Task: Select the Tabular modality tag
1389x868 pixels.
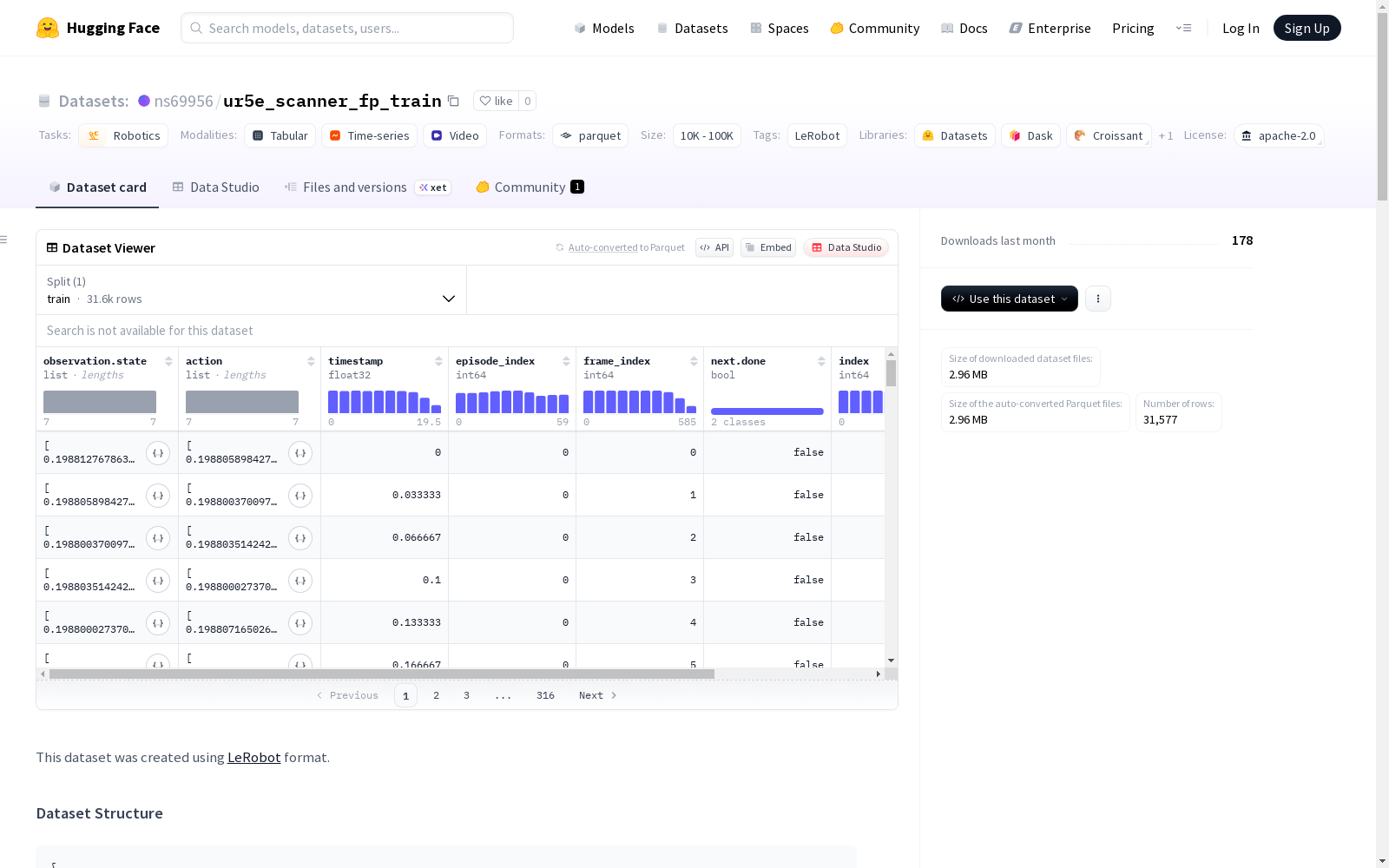Action: coord(280,135)
